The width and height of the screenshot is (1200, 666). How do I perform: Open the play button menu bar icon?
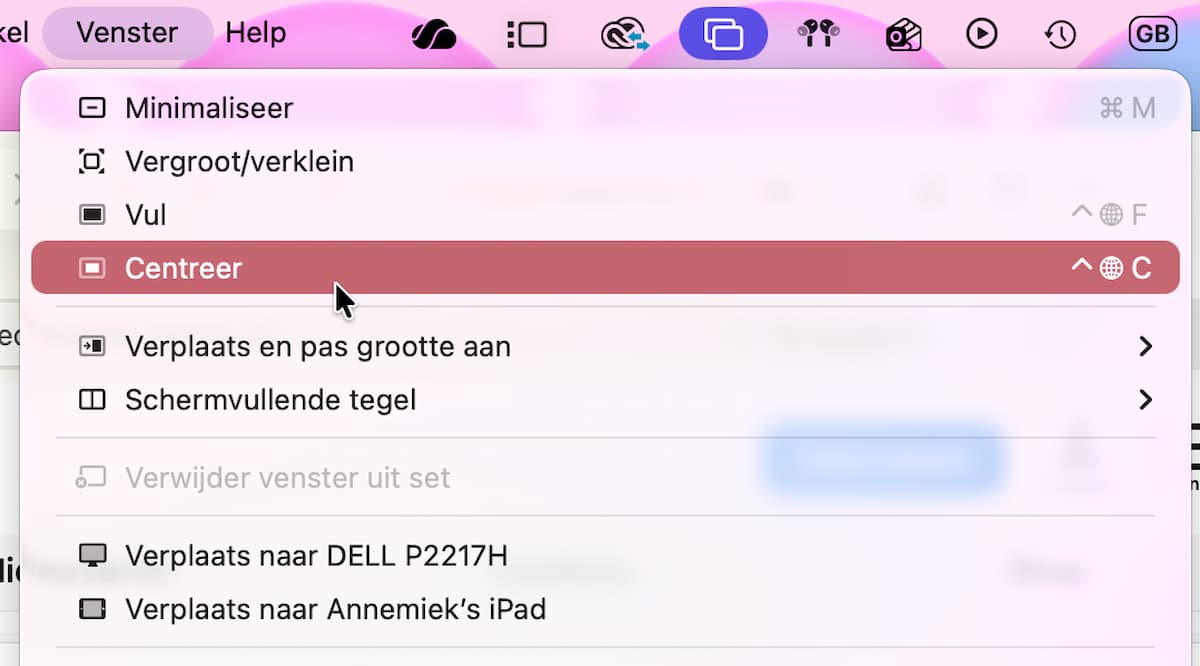(982, 34)
